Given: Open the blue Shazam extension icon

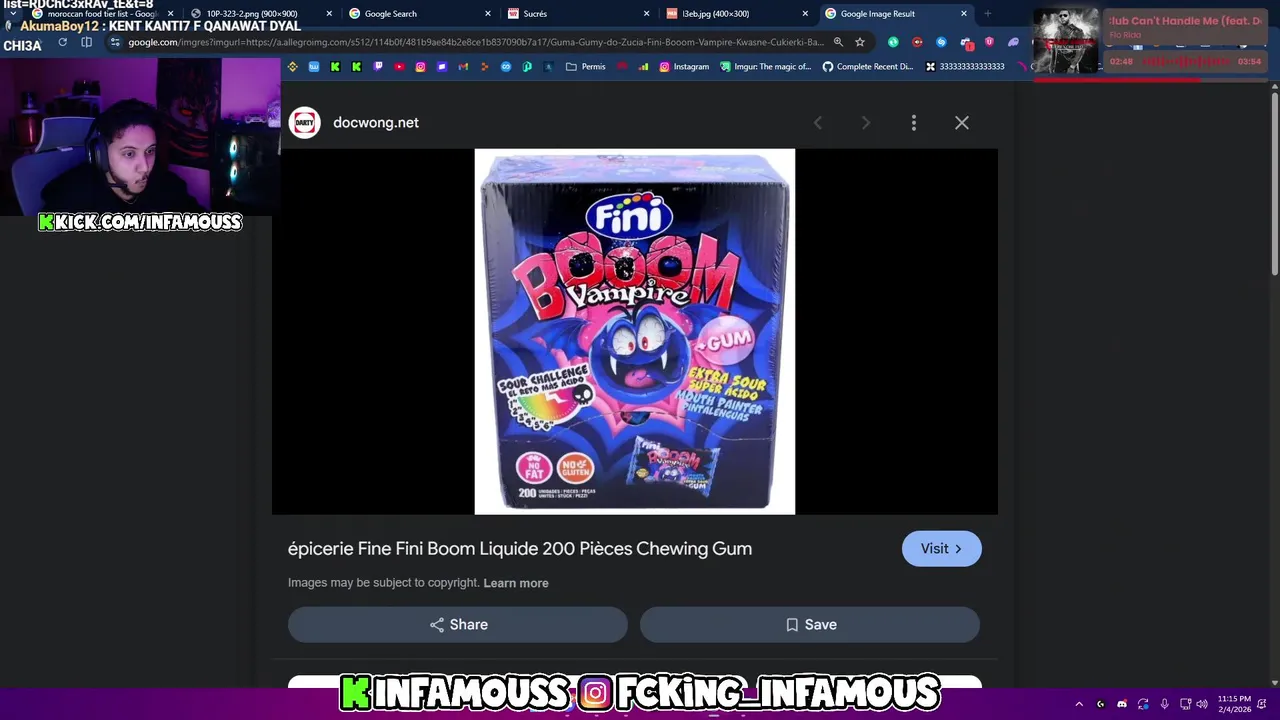Looking at the screenshot, I should [941, 42].
